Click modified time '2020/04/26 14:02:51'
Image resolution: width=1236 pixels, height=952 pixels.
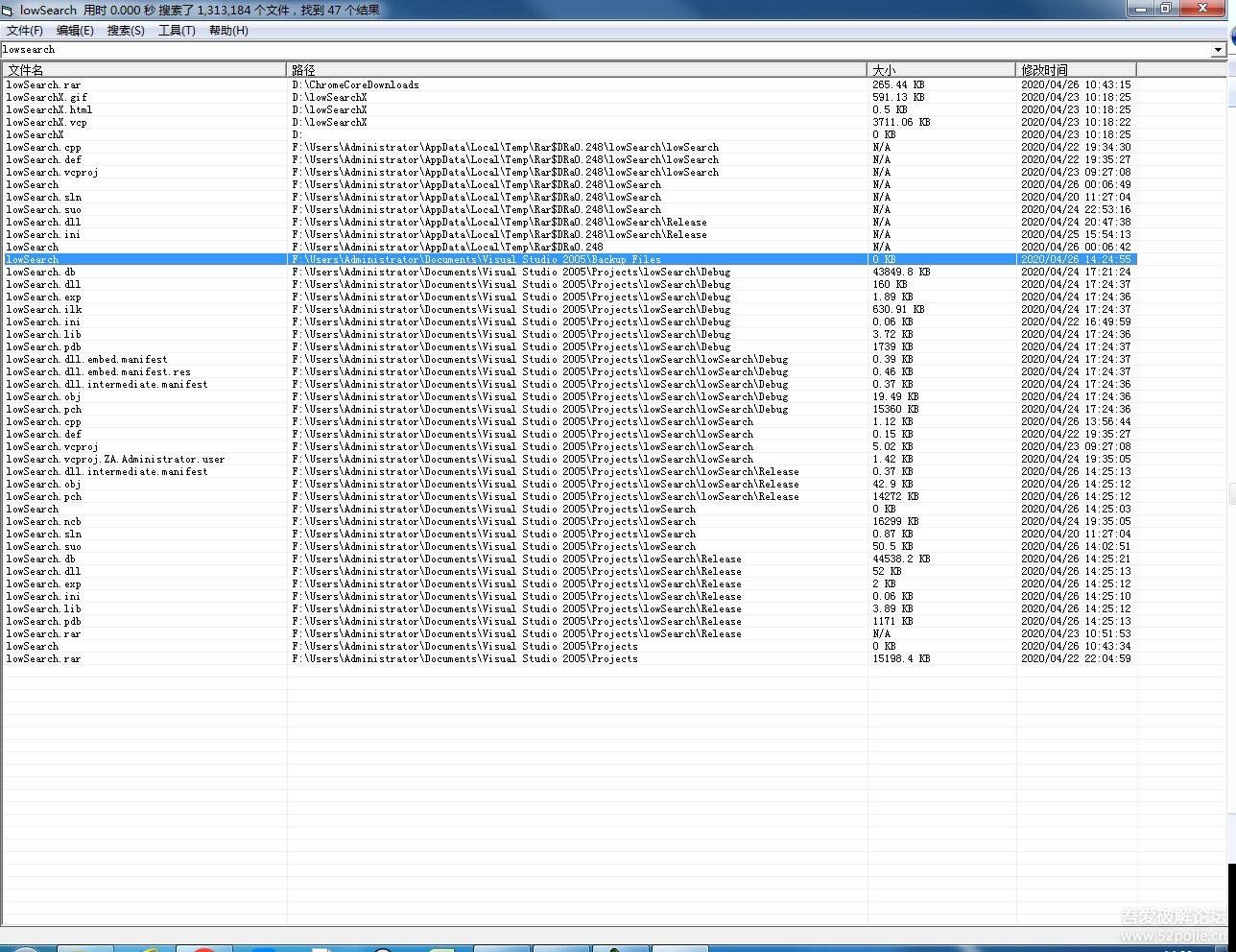click(x=1076, y=546)
